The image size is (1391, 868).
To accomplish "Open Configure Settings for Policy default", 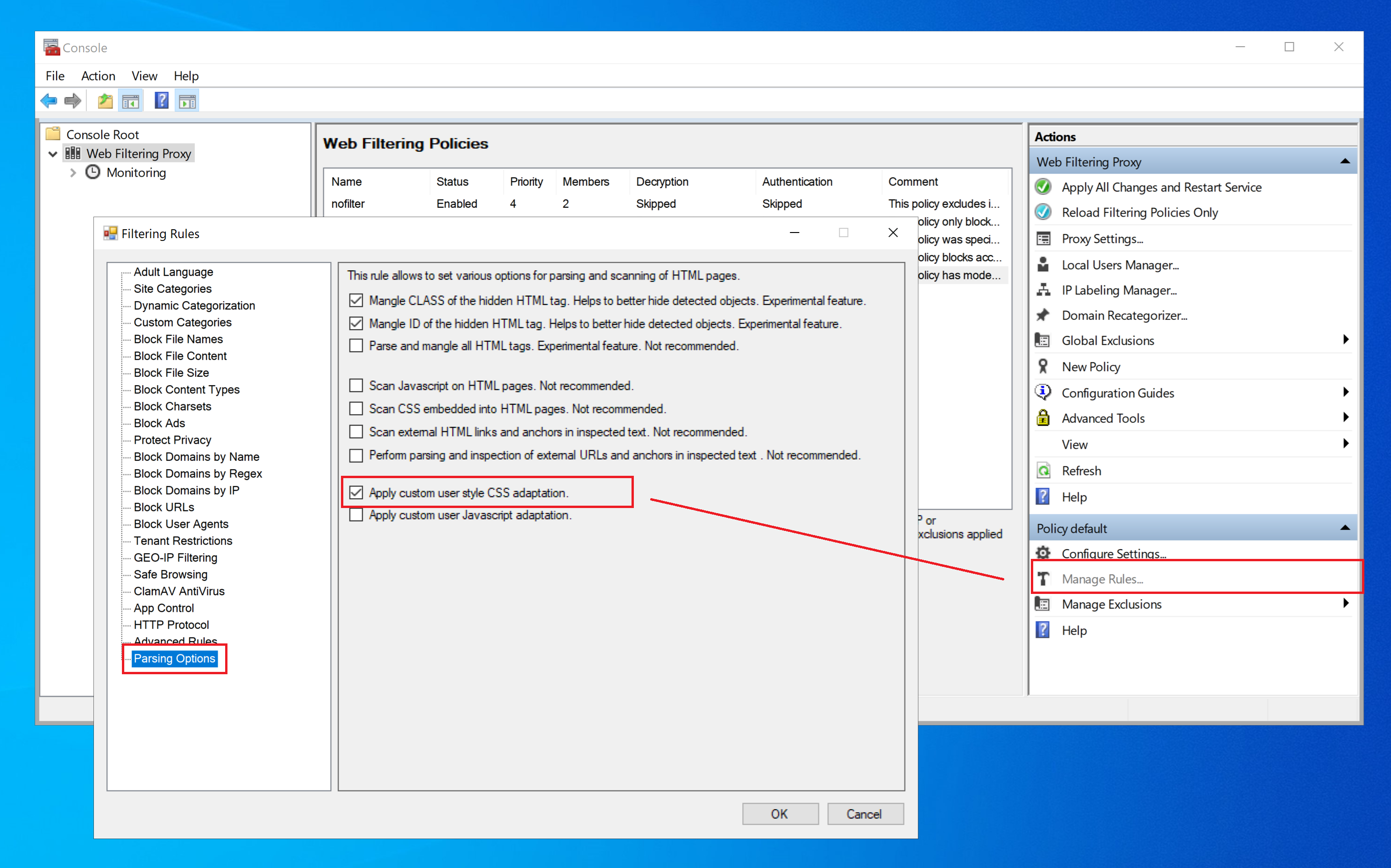I will tap(1113, 553).
